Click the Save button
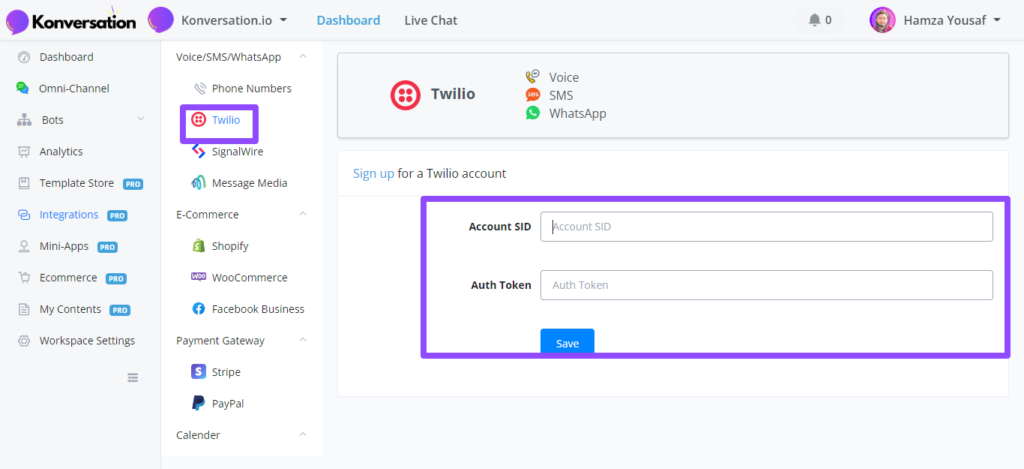Image resolution: width=1024 pixels, height=469 pixels. 567,343
